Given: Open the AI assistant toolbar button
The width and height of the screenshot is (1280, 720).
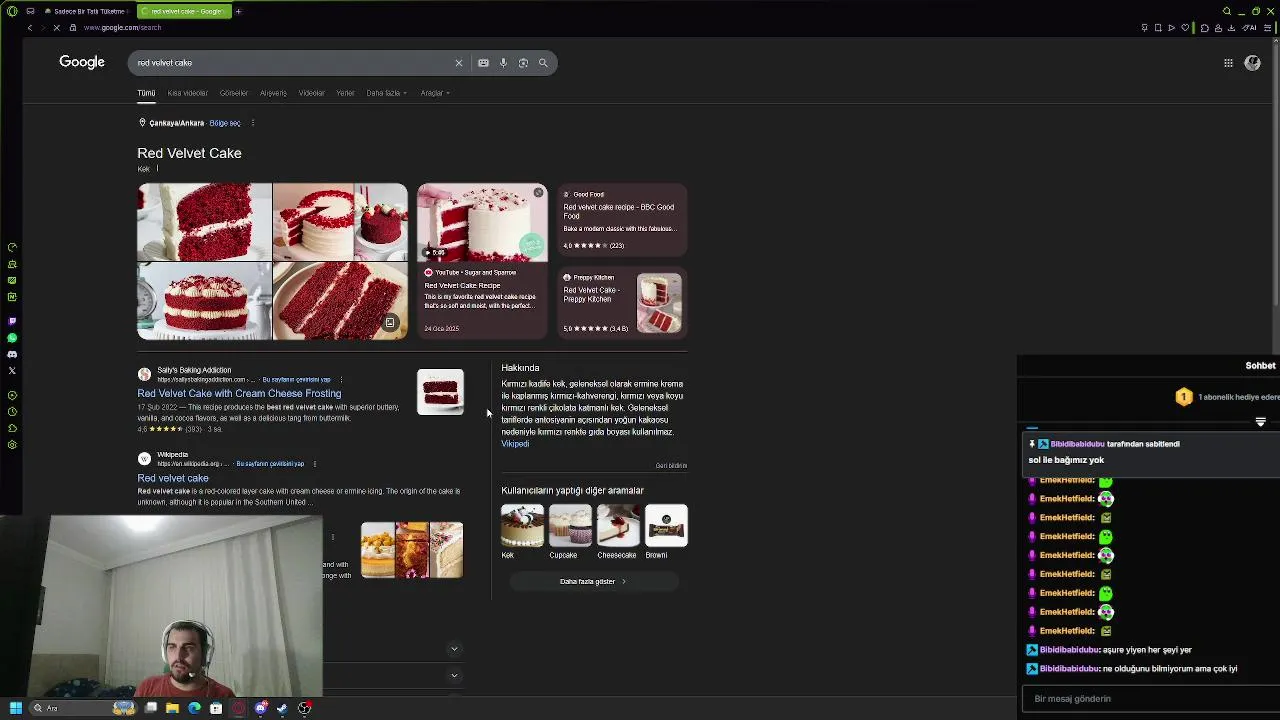Looking at the screenshot, I should tap(1250, 28).
